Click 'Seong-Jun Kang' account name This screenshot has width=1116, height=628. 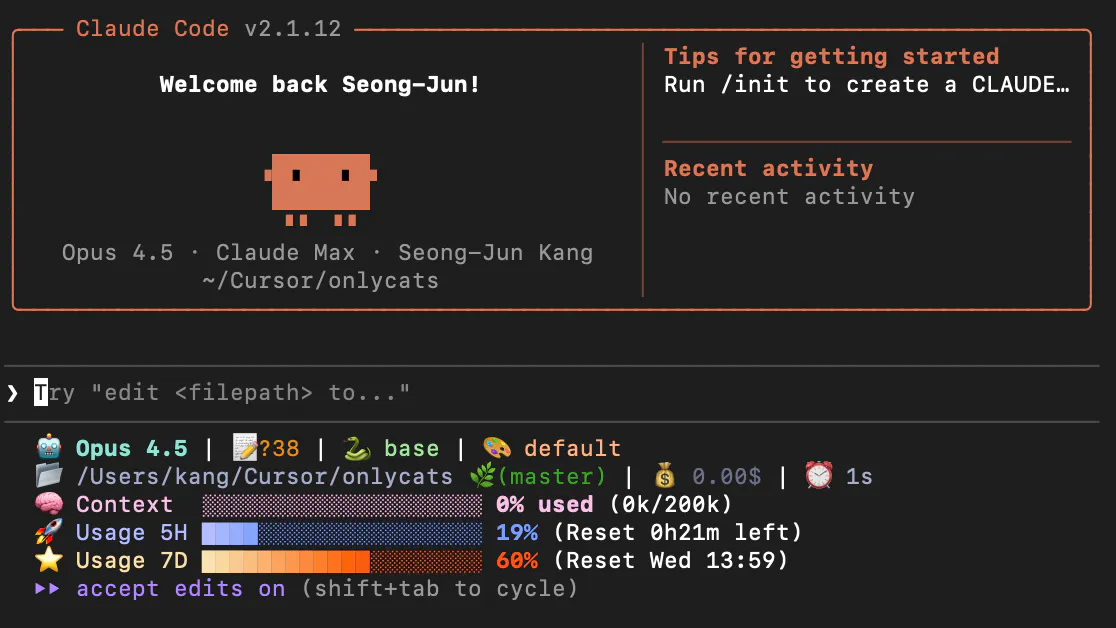click(x=495, y=253)
